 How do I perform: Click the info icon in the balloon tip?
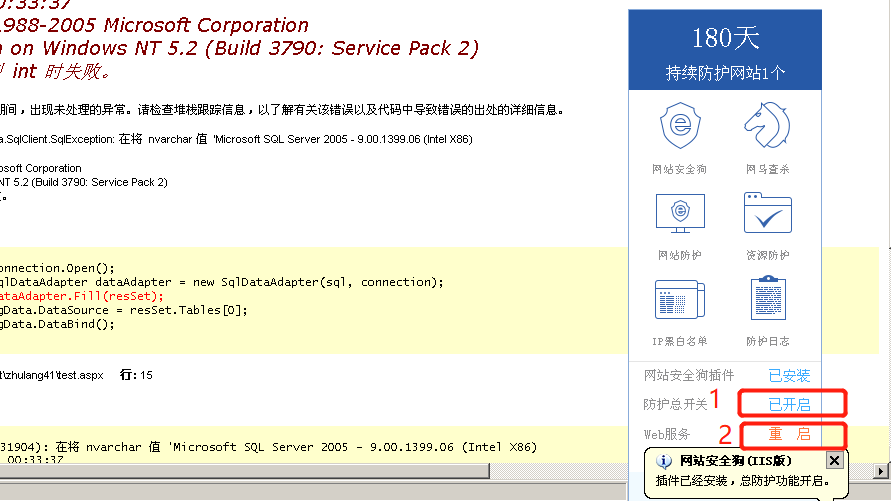[664, 461]
